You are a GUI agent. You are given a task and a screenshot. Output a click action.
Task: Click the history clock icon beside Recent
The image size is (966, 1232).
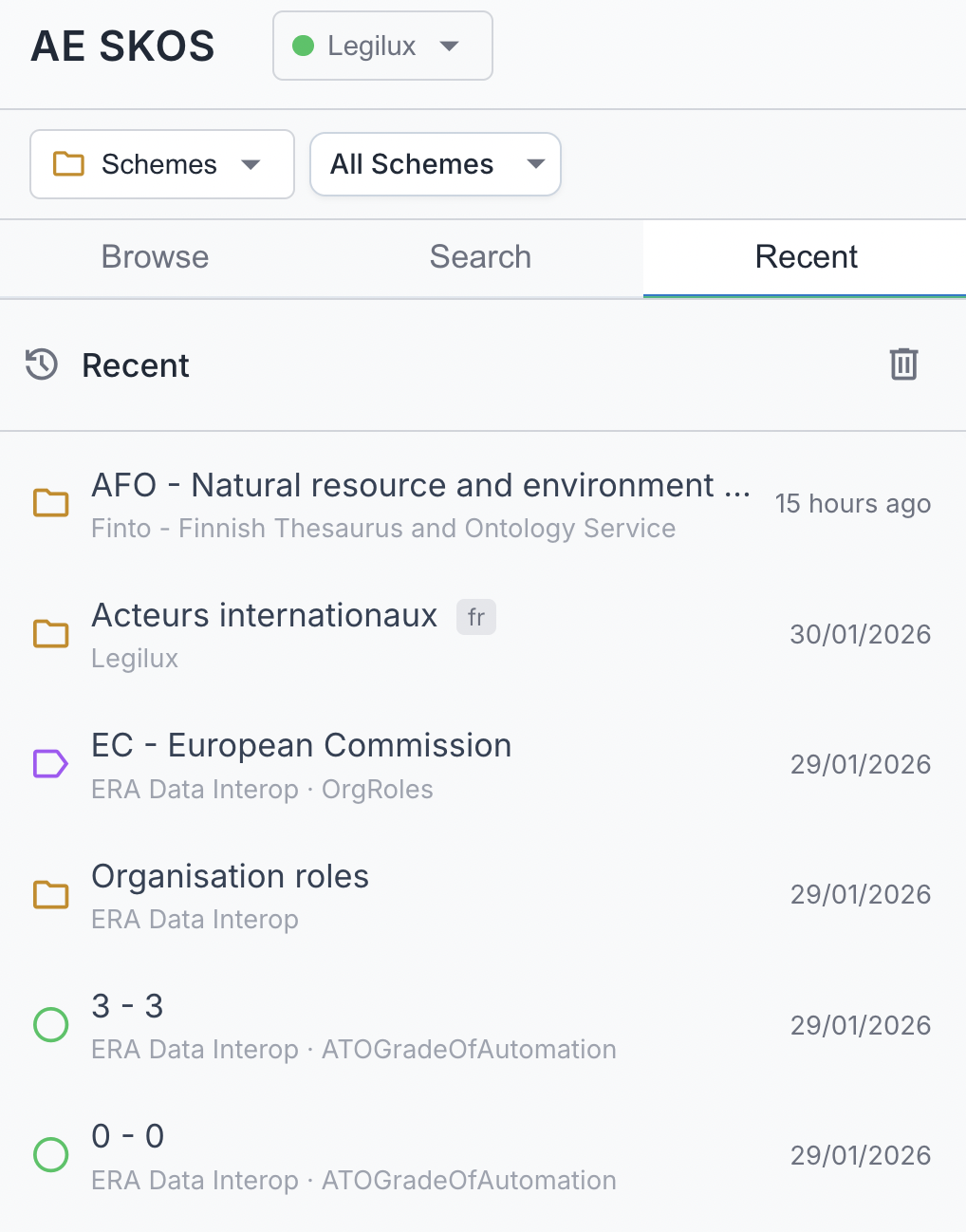[x=42, y=364]
